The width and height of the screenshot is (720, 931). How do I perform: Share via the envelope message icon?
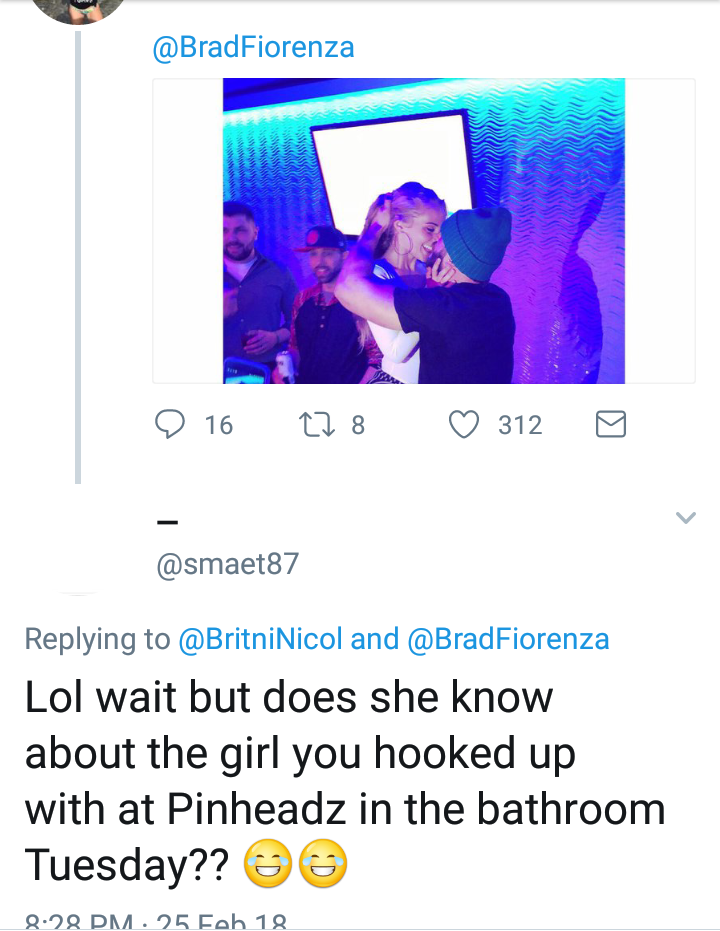(x=610, y=425)
